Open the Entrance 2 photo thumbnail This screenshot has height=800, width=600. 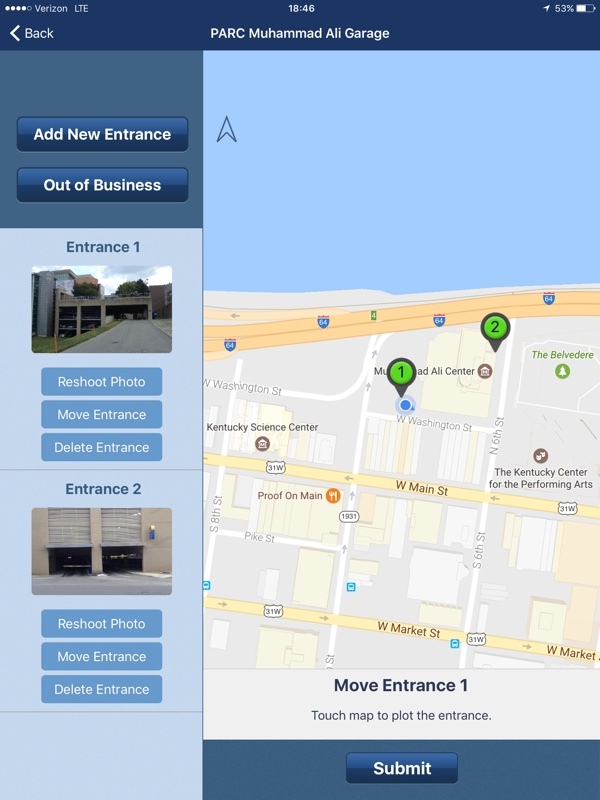tap(102, 551)
